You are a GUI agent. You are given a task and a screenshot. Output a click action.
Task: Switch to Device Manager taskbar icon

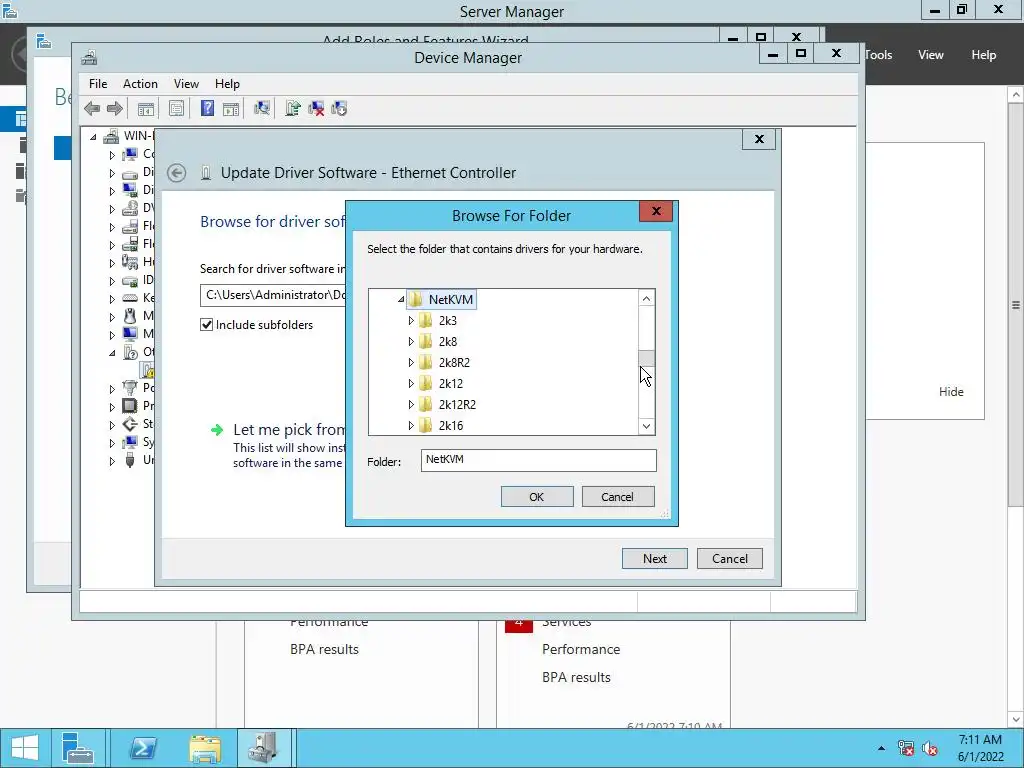click(264, 748)
